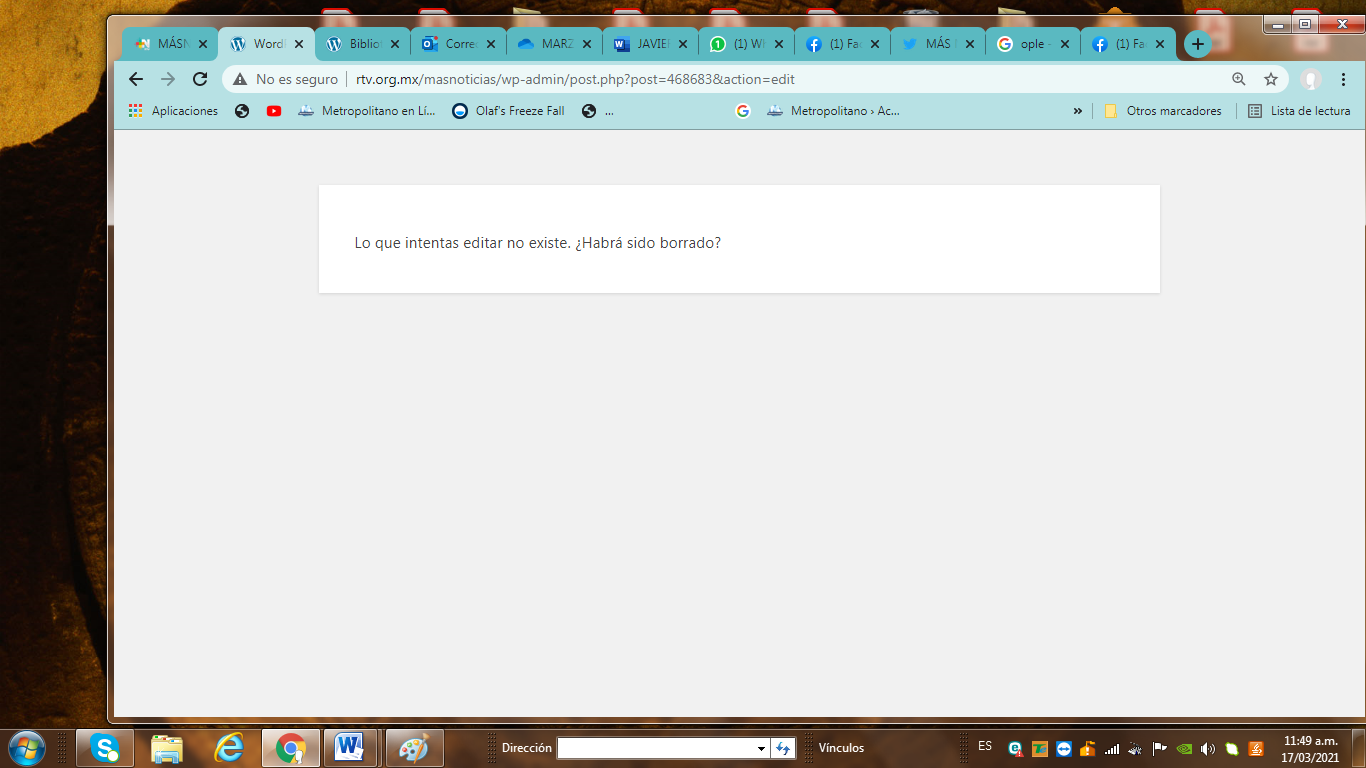Close the Bibliot tab
1366x768 pixels.
pos(394,44)
